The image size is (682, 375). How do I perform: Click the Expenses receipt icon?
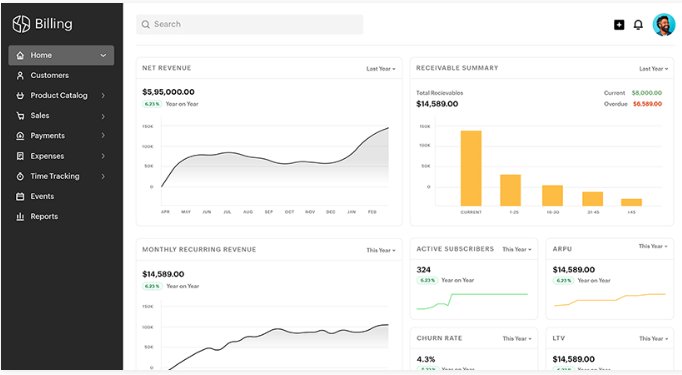point(20,156)
